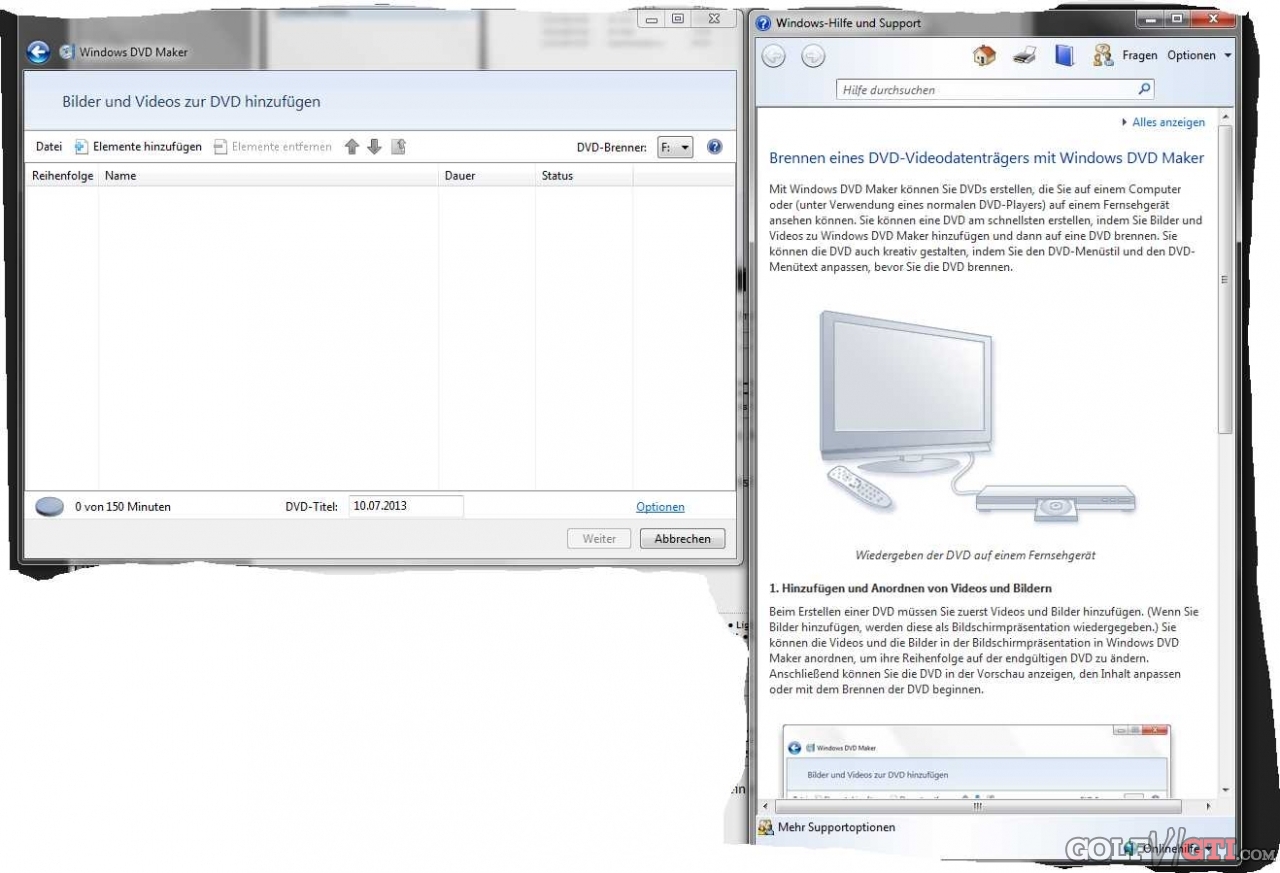This screenshot has height=873, width=1280.
Task: Click the 0 von 150 Minuten status text
Action: click(x=123, y=507)
